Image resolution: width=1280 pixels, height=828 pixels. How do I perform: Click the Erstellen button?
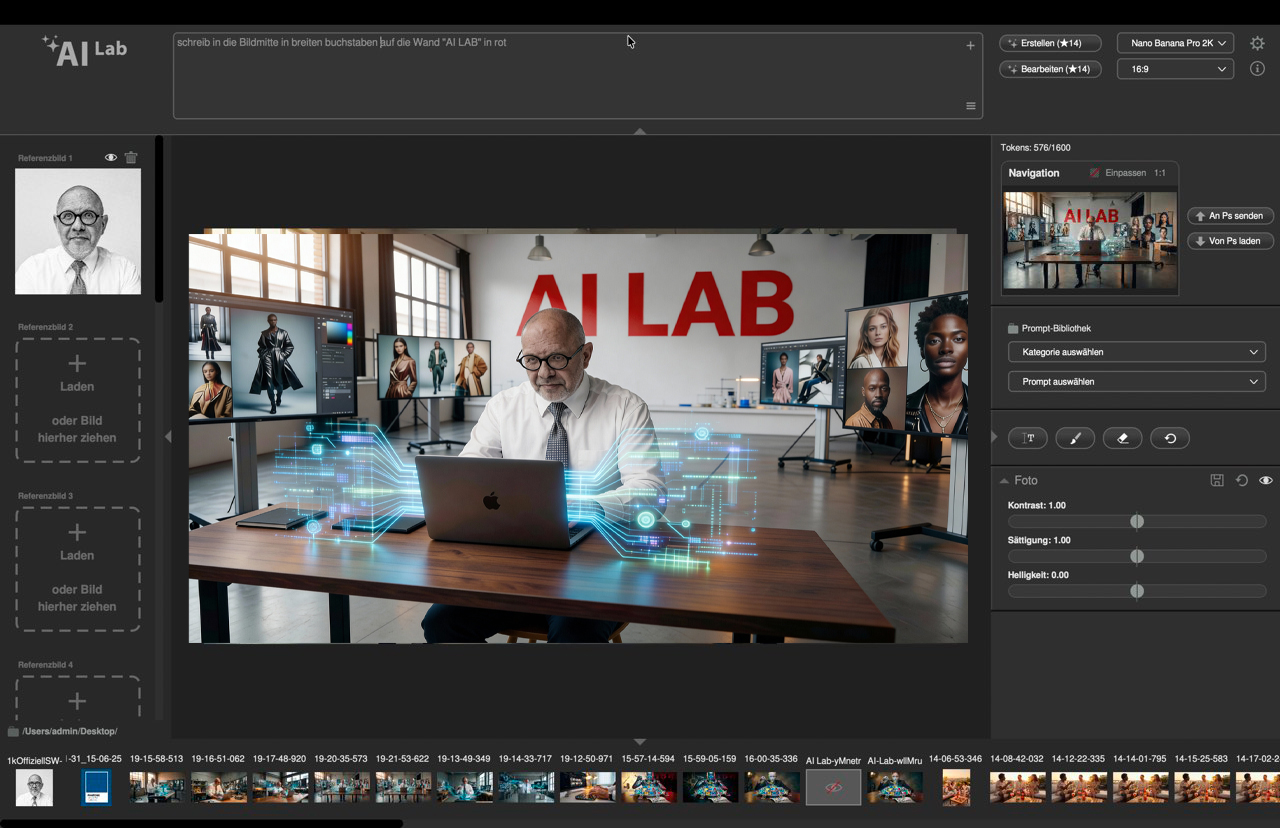pos(1050,43)
